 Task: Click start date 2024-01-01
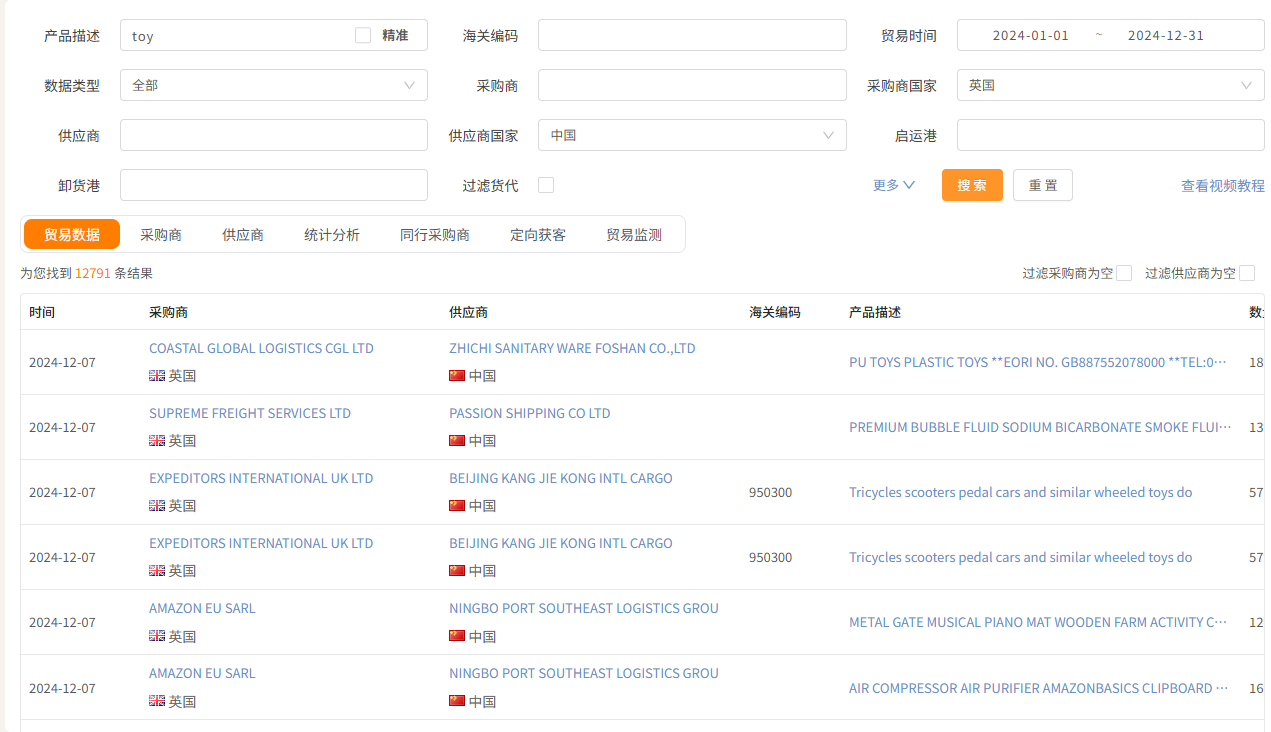[1031, 35]
